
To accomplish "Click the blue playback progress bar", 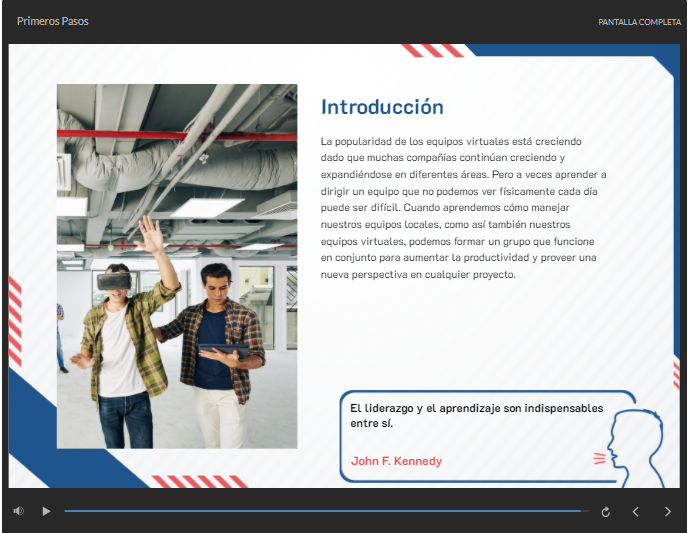I will [x=326, y=511].
